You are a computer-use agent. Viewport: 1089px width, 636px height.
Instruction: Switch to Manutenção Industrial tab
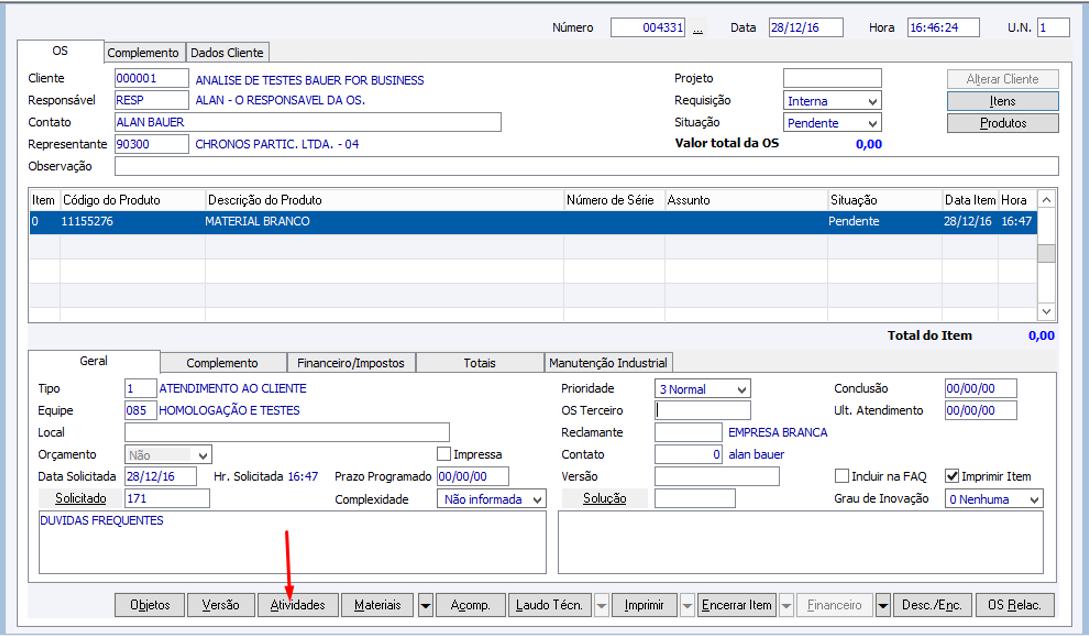(x=607, y=363)
